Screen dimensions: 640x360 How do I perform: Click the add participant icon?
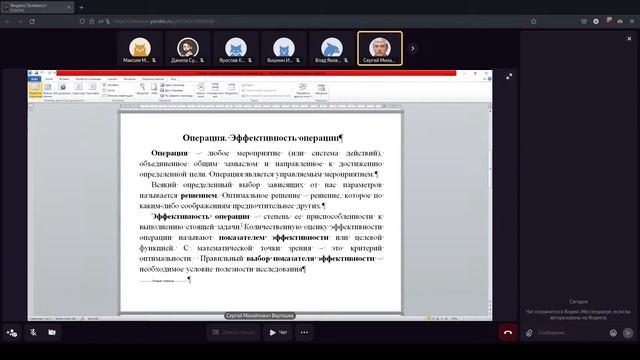[x=11, y=333]
